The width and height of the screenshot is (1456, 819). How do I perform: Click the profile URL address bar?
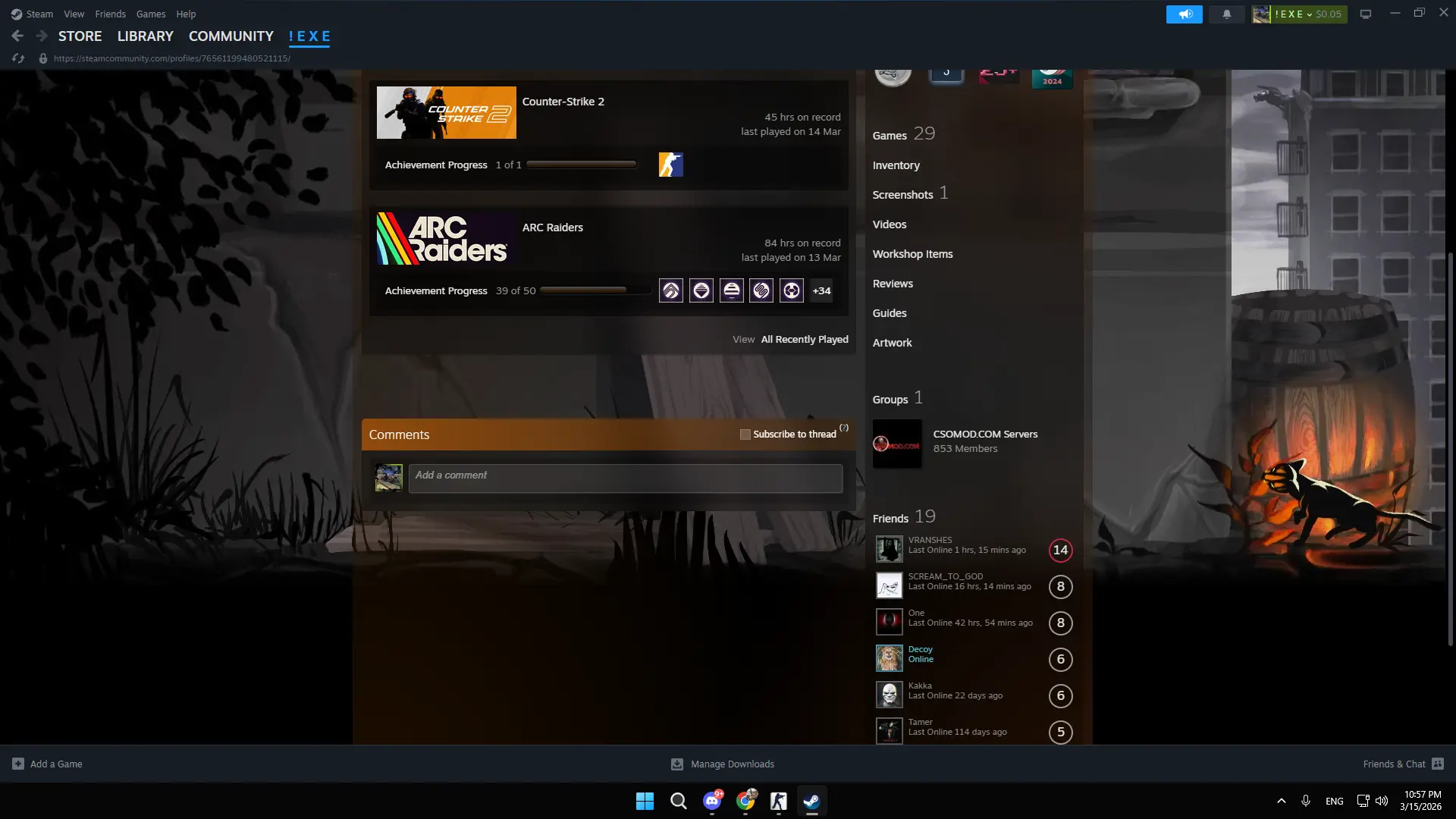tap(172, 58)
